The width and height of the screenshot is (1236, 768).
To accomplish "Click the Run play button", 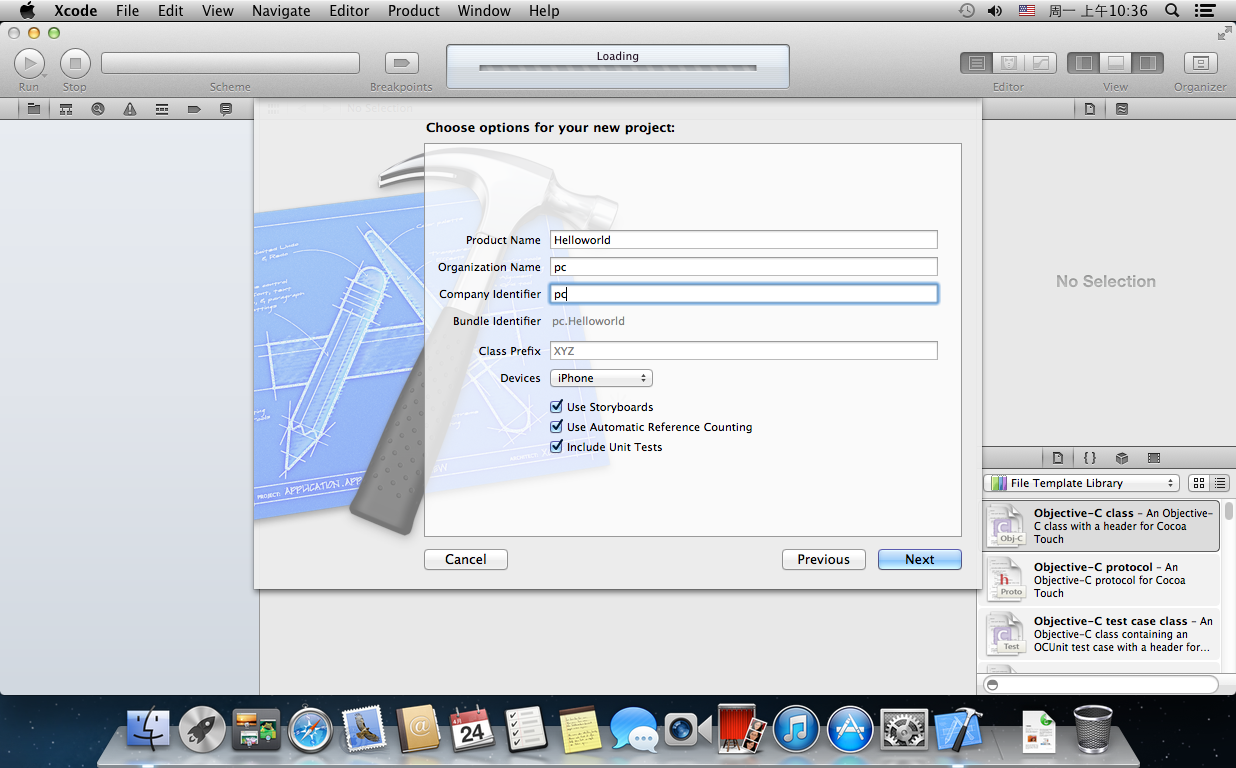I will coord(29,63).
